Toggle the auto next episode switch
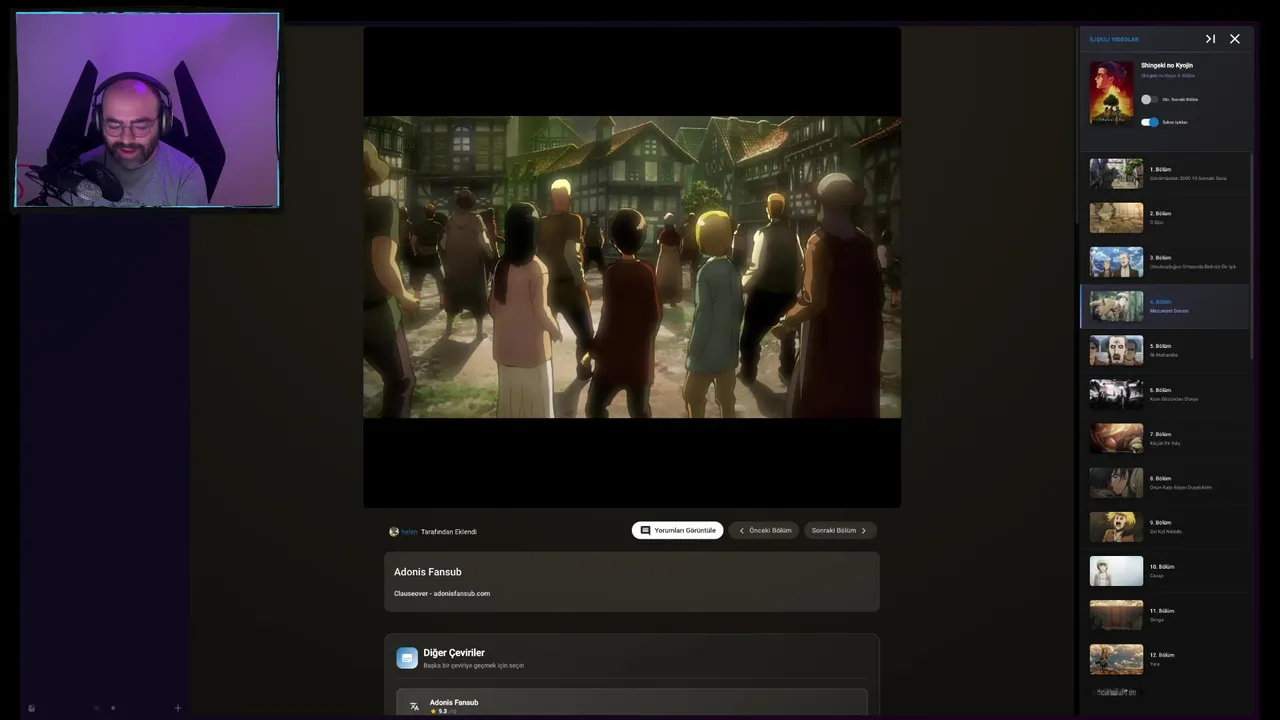 point(1149,99)
